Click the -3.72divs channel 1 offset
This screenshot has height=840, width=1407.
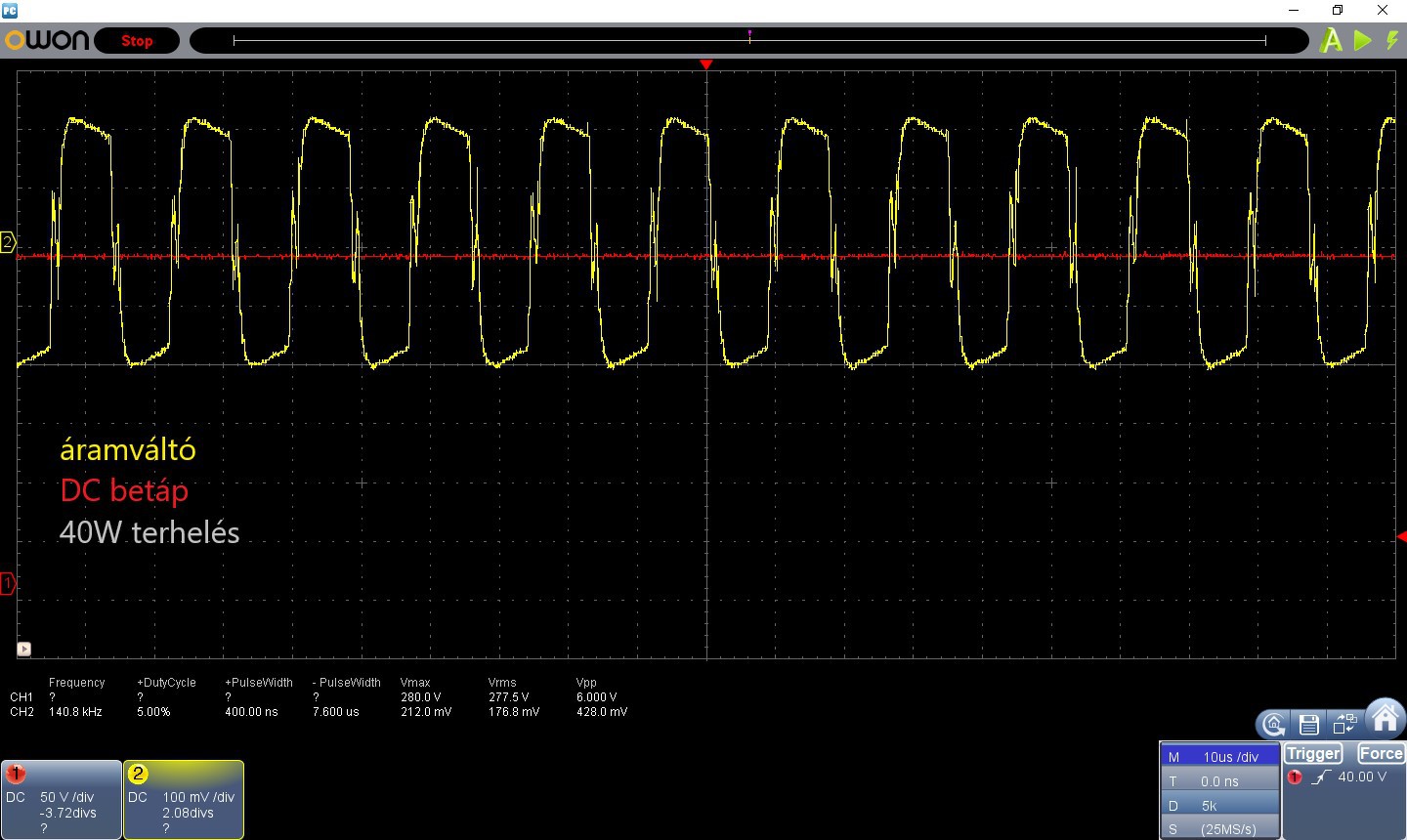[67, 813]
